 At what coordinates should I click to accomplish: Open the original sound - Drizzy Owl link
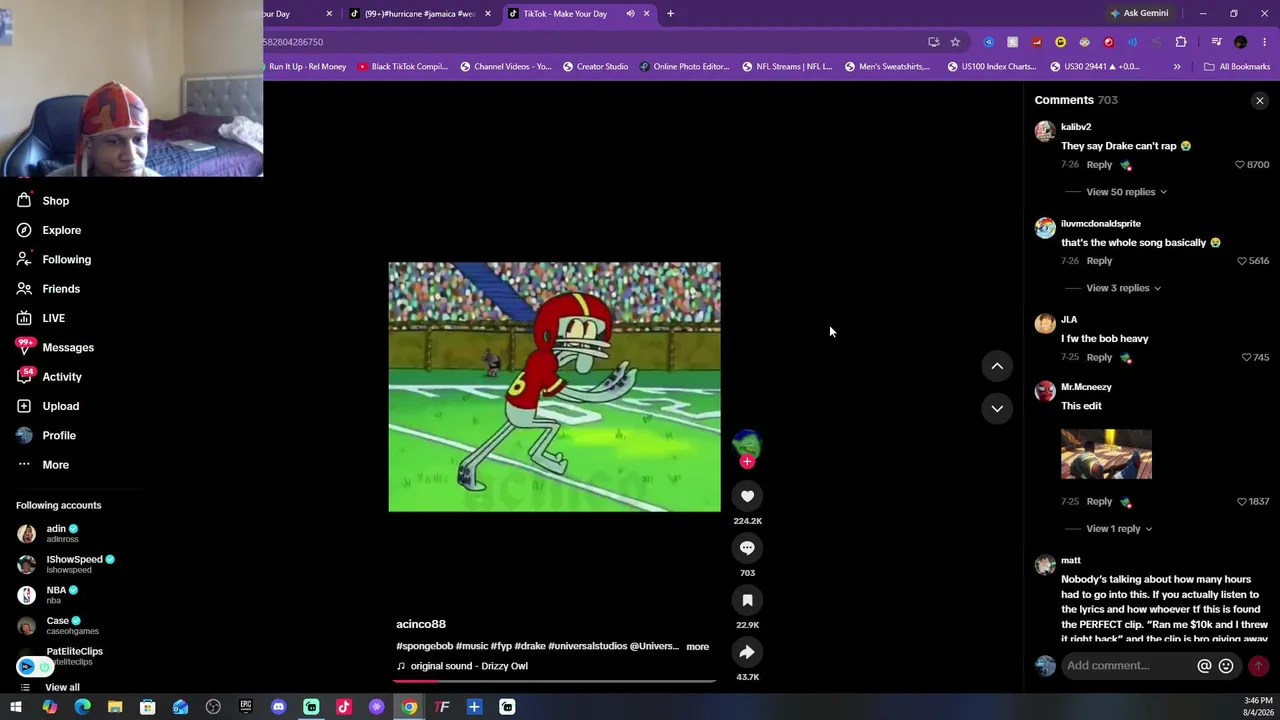[469, 666]
